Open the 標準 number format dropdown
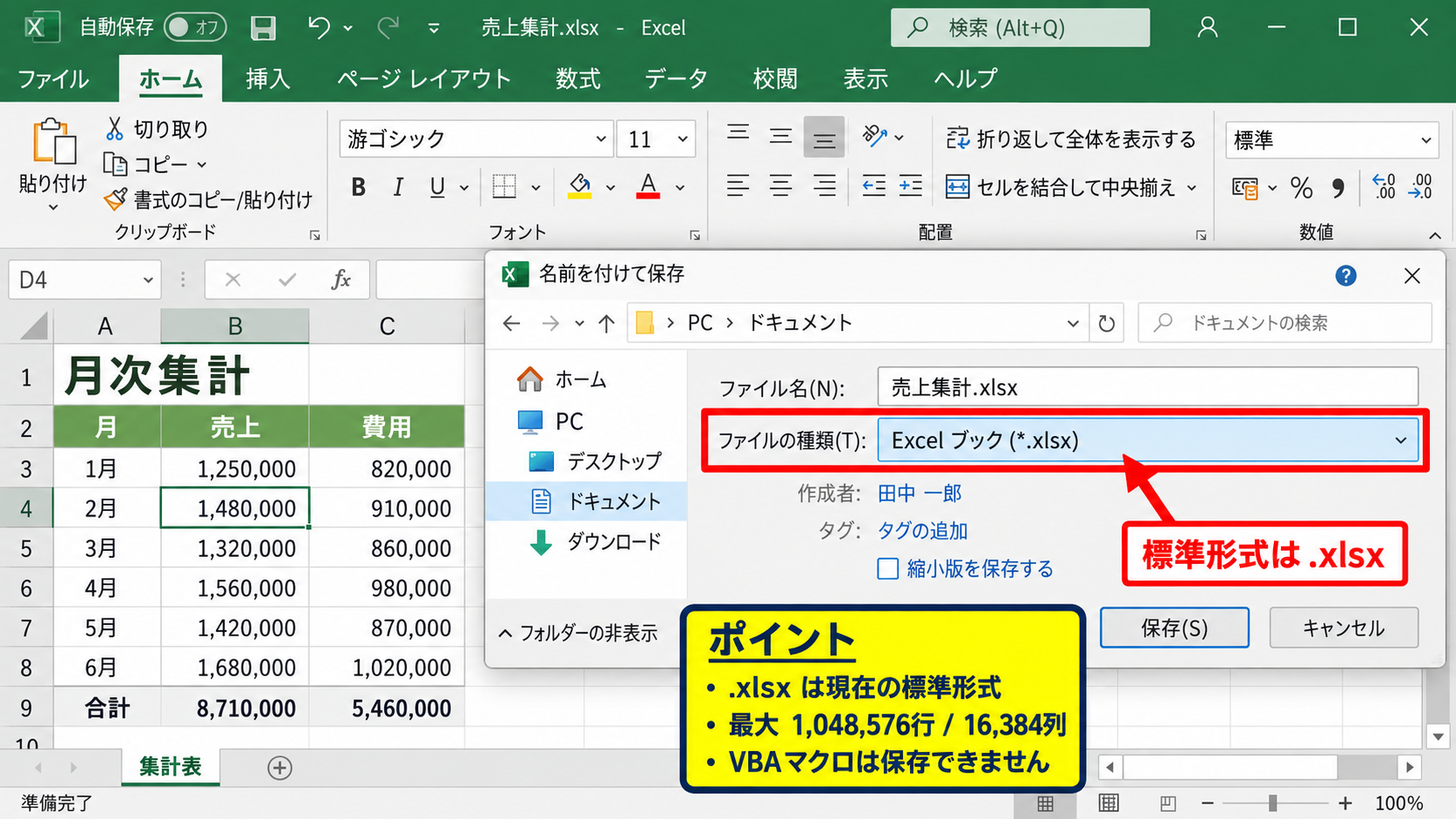Viewport: 1456px width, 819px height. click(1426, 140)
